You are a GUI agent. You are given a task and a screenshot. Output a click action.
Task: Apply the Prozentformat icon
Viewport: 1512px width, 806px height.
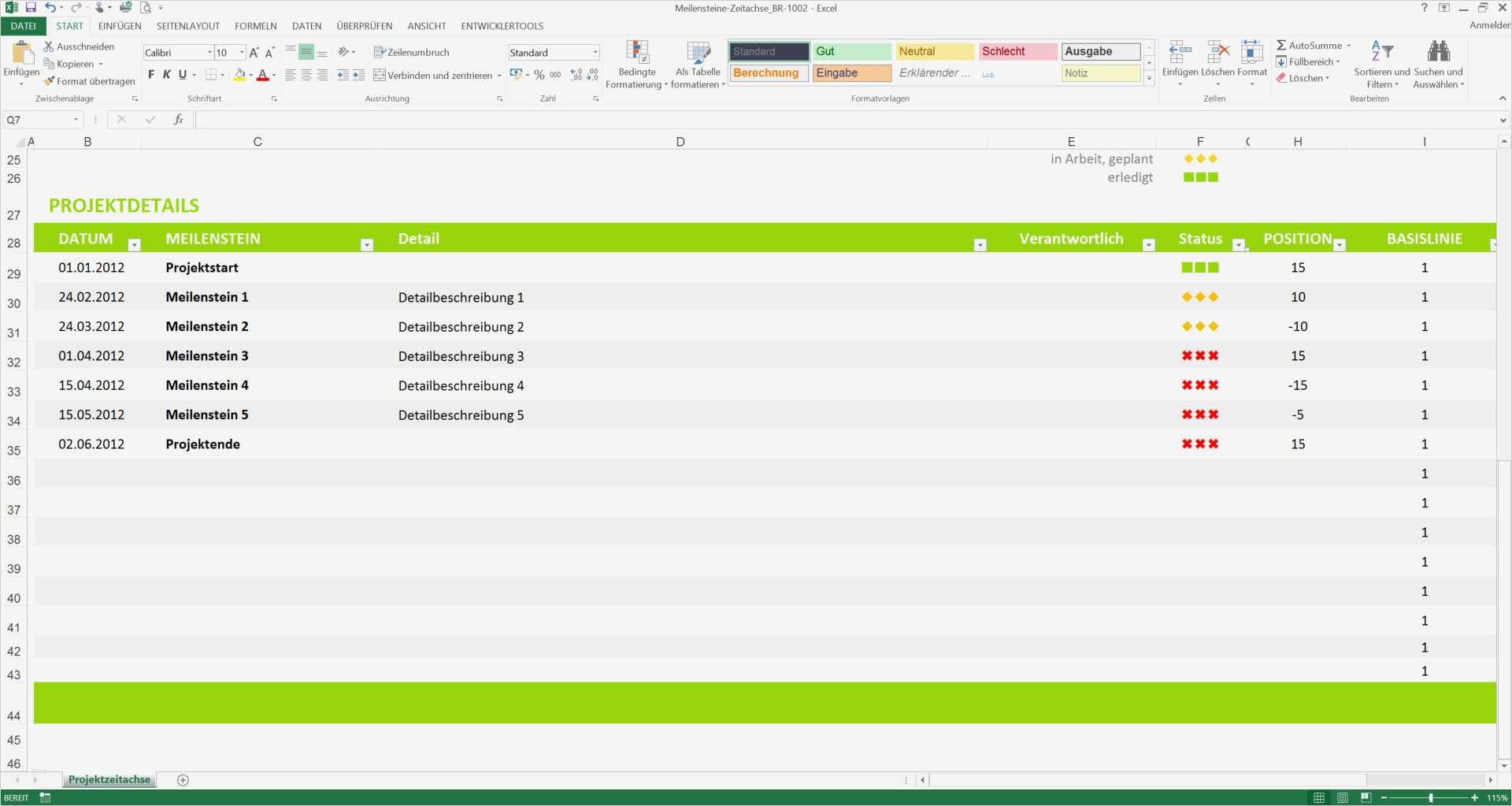(539, 75)
